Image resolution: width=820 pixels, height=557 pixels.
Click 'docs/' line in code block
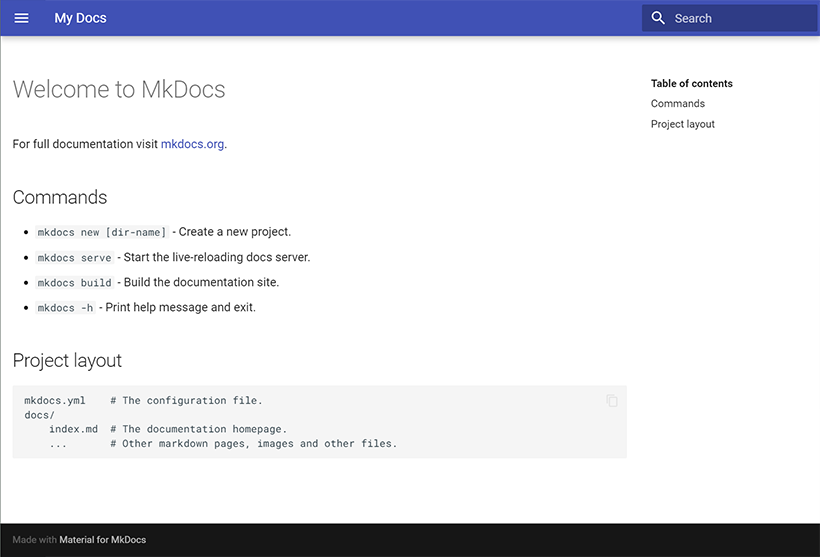(x=39, y=415)
